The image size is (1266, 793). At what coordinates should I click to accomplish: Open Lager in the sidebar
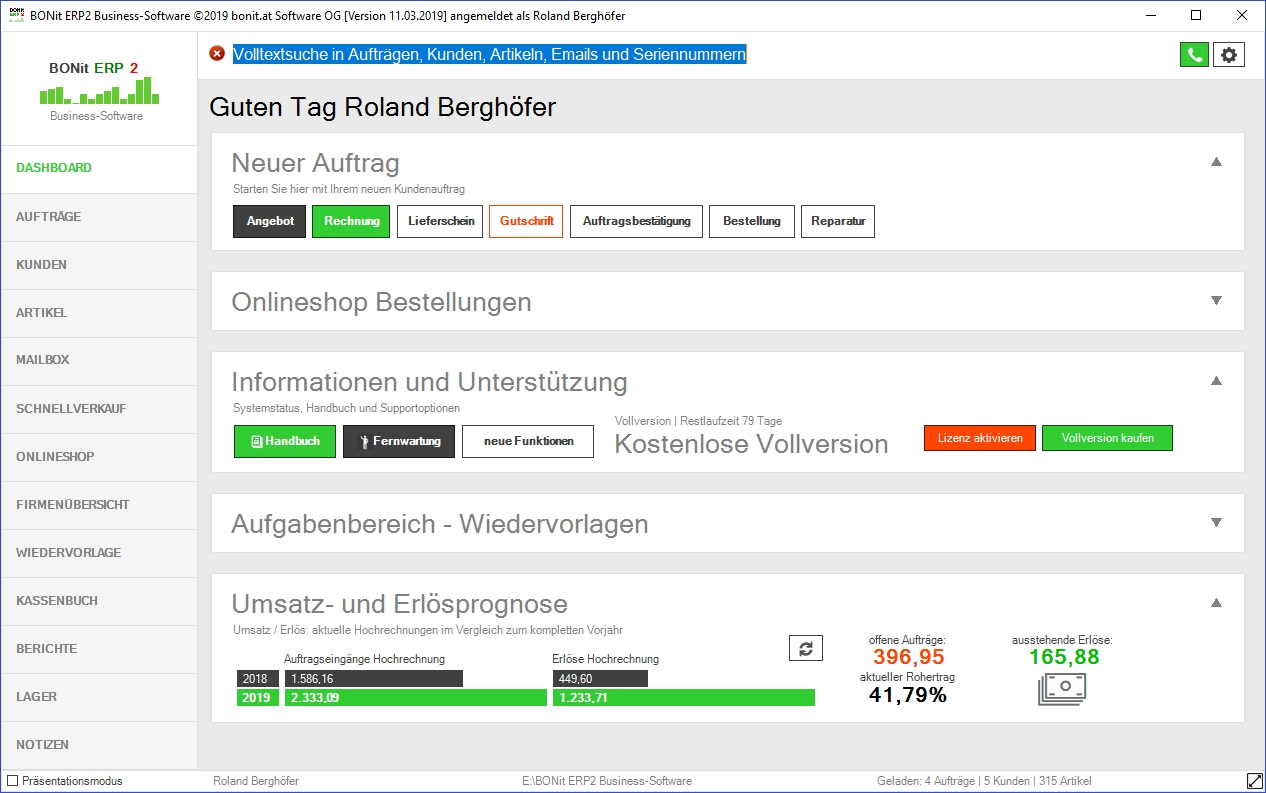(99, 697)
